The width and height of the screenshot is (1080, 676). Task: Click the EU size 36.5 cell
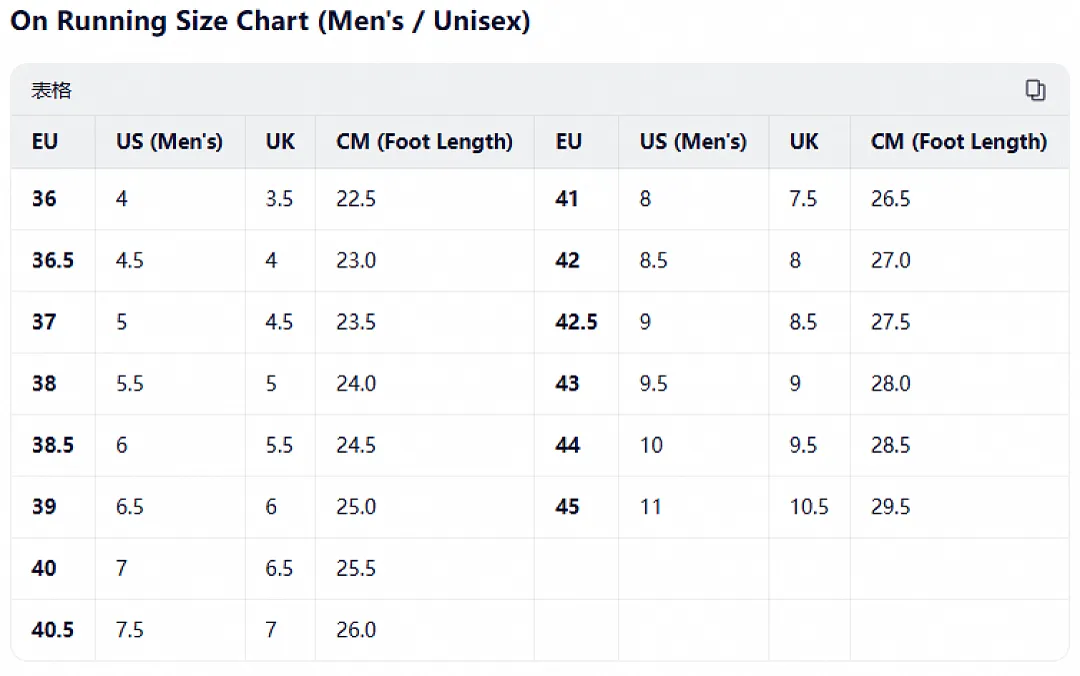point(52,260)
